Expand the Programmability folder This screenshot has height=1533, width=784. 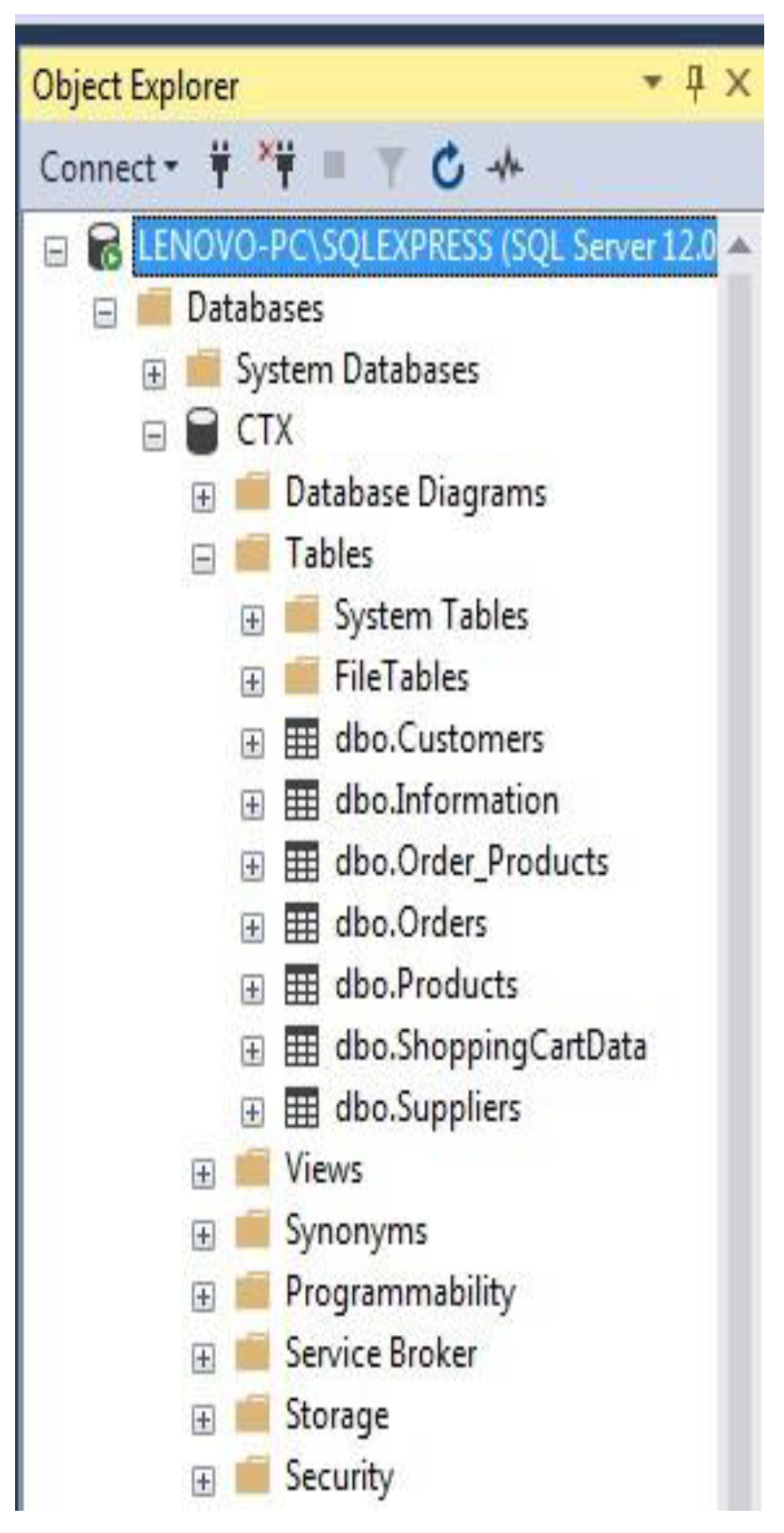click(203, 1297)
